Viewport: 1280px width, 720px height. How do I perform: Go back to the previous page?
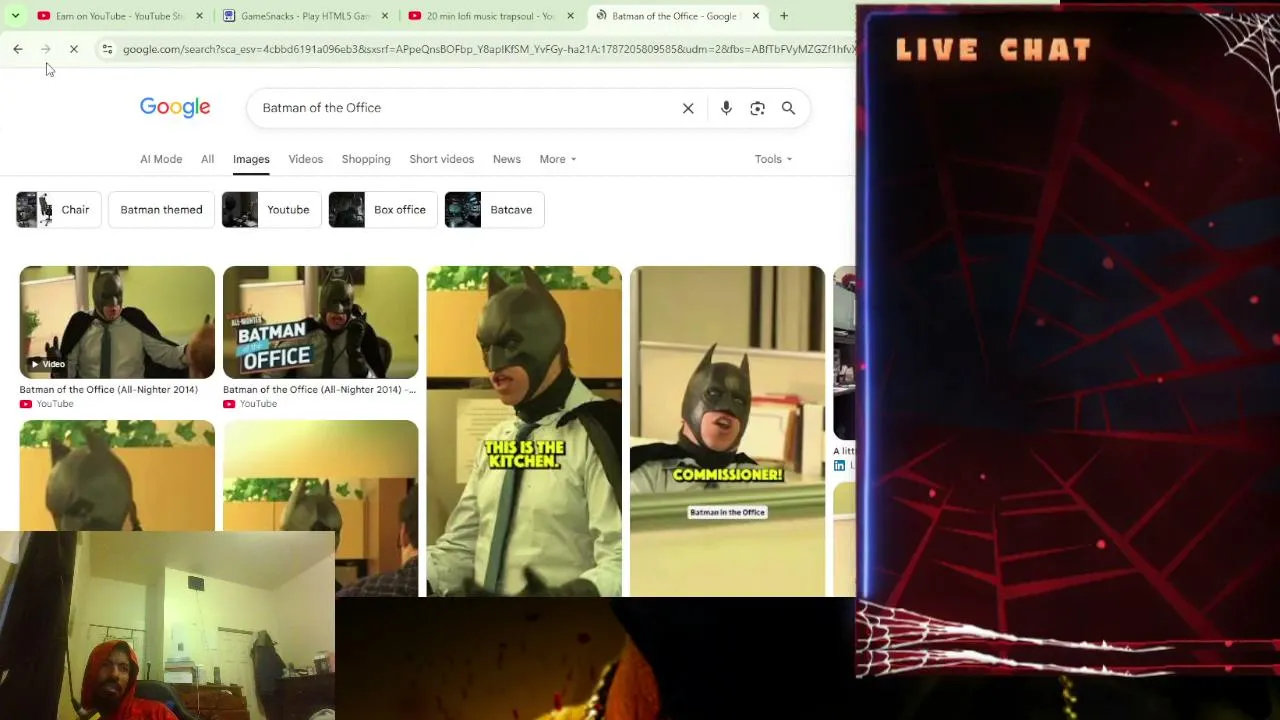[18, 49]
